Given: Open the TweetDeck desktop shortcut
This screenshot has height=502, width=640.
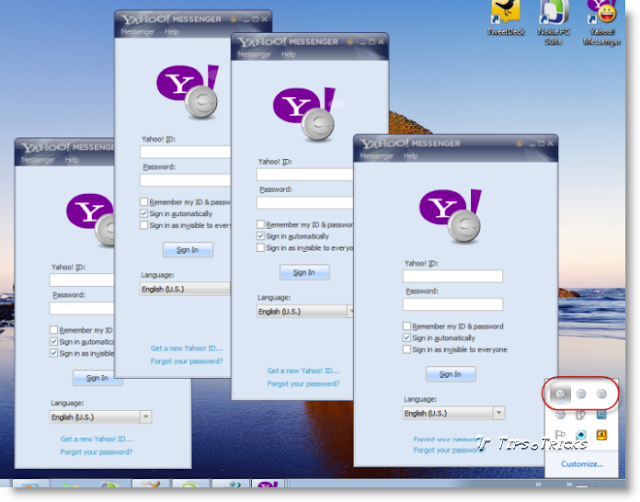Looking at the screenshot, I should coord(506,17).
